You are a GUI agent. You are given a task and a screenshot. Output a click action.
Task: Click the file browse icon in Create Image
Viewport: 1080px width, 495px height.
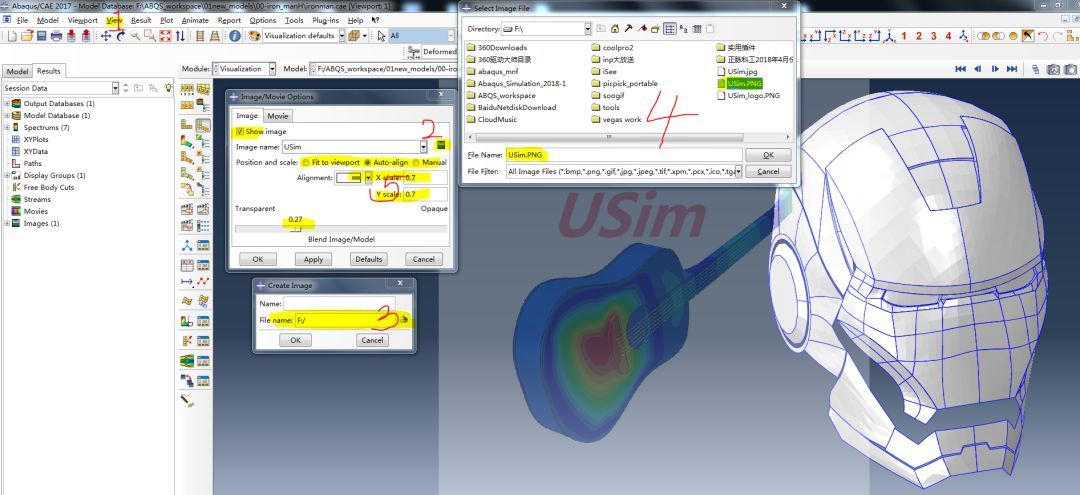click(x=405, y=320)
